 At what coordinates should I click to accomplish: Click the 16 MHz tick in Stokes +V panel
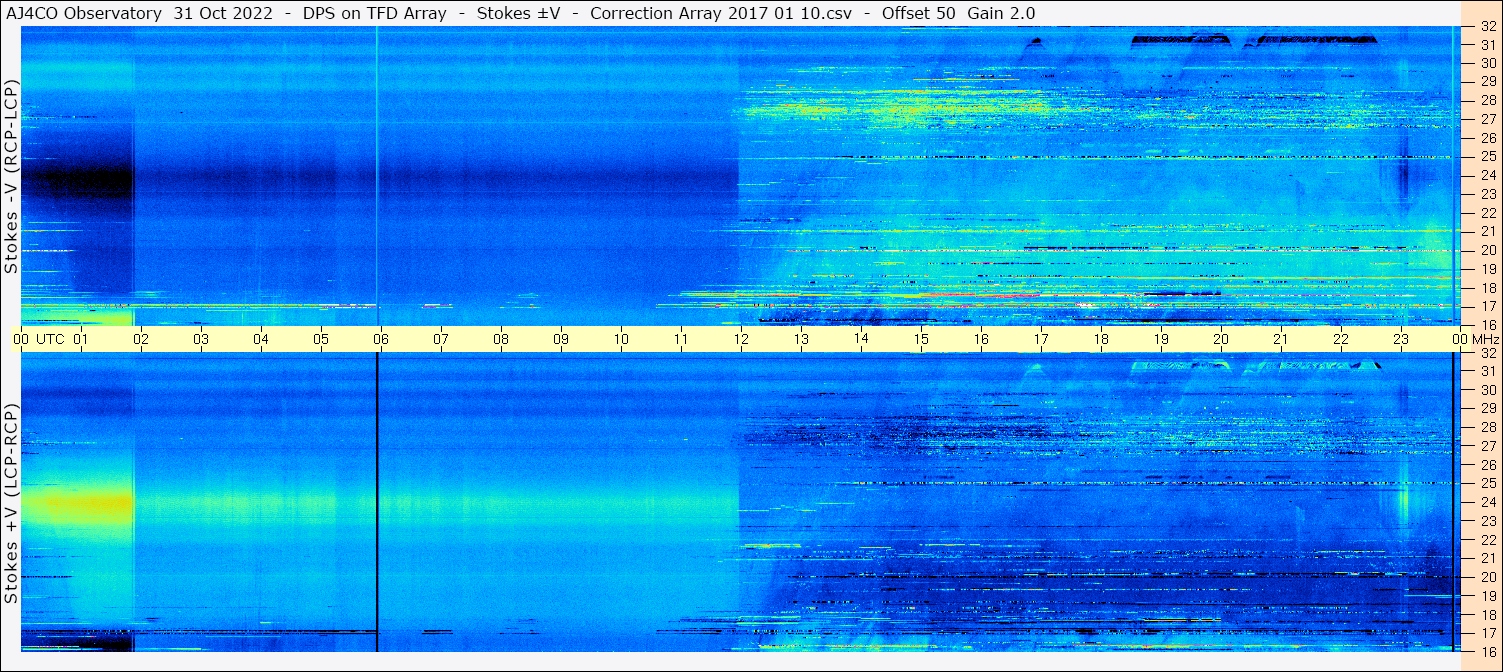1487,651
